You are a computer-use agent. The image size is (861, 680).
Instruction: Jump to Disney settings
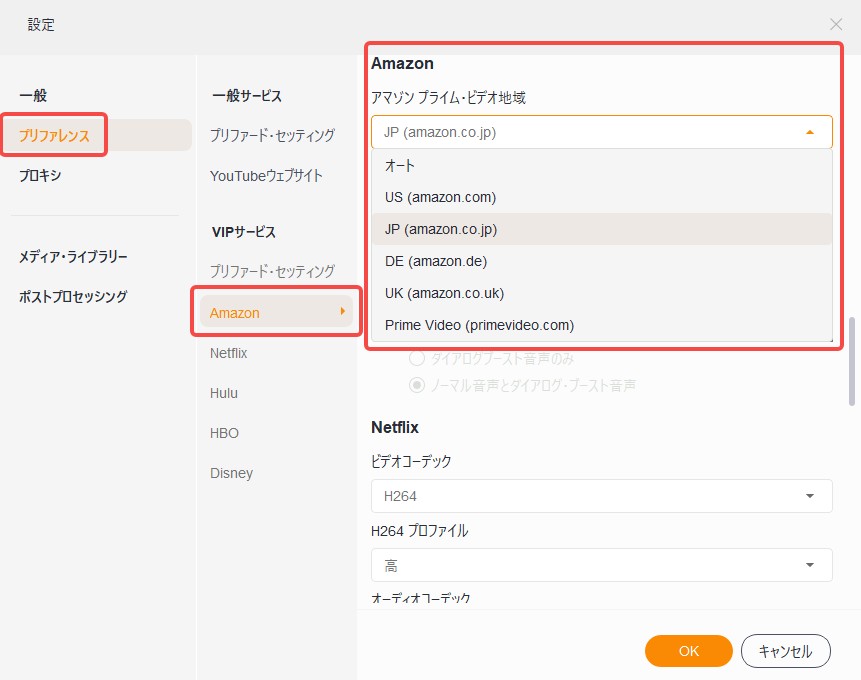click(231, 473)
